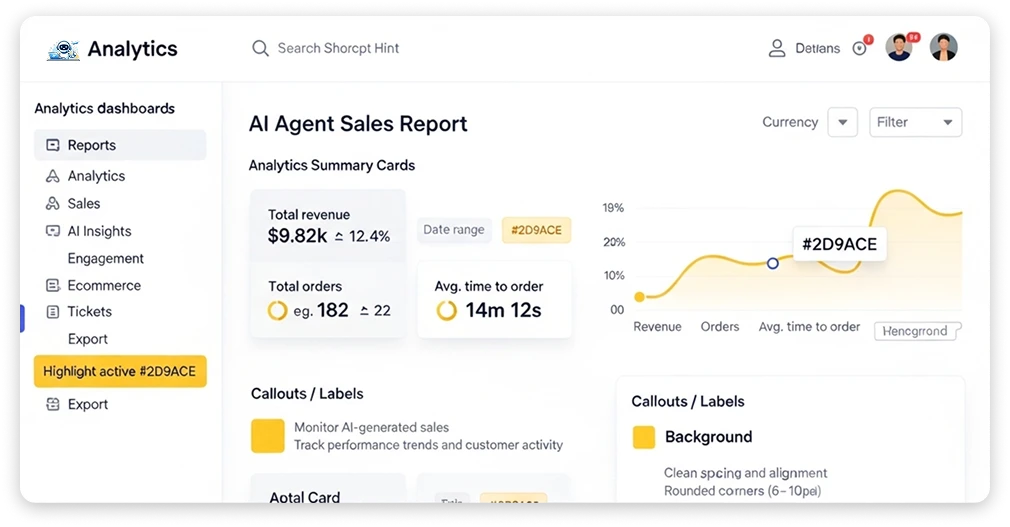The image size is (1010, 527).
Task: Click the search magnifier icon
Action: [x=260, y=48]
